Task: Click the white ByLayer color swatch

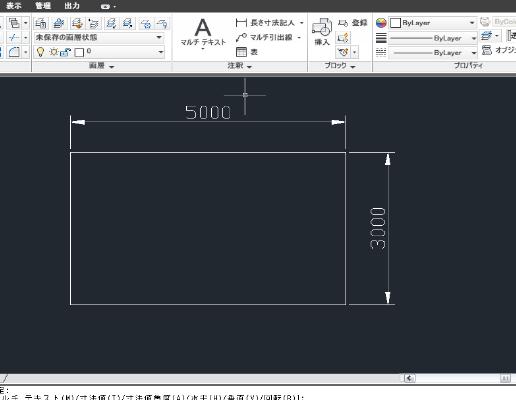Action: (x=395, y=23)
